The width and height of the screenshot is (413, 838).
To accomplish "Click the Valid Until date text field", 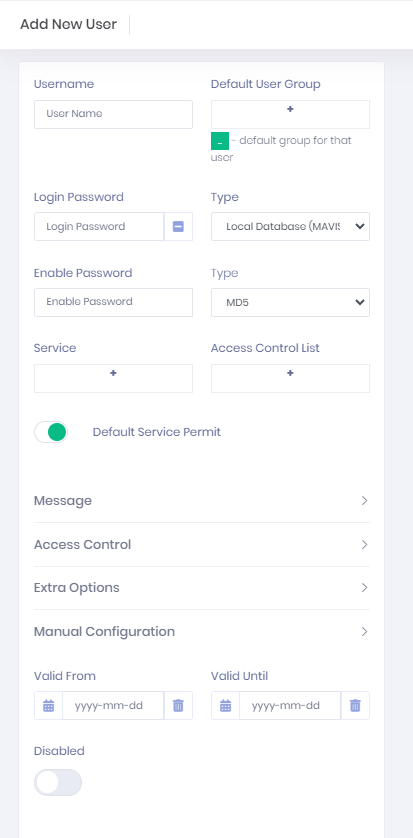I will [290, 705].
